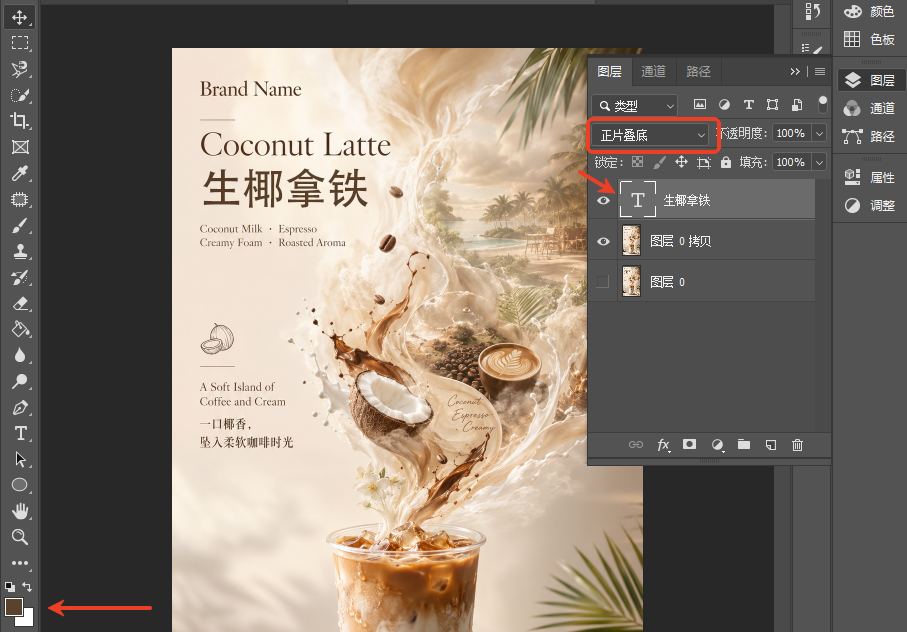Swap foreground and background colors
Image resolution: width=907 pixels, height=632 pixels.
(27, 586)
